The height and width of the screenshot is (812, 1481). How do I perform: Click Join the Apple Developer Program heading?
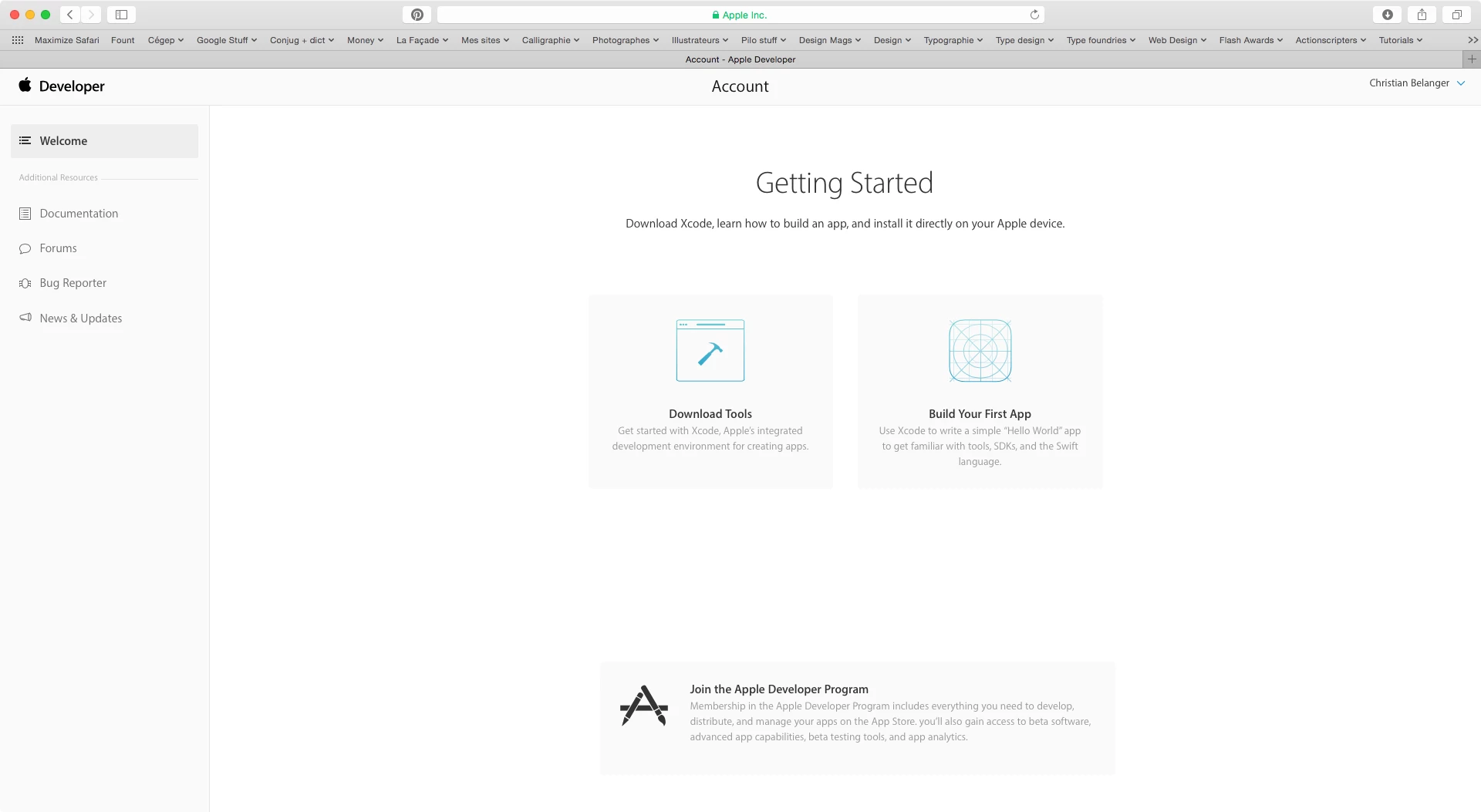tap(779, 689)
